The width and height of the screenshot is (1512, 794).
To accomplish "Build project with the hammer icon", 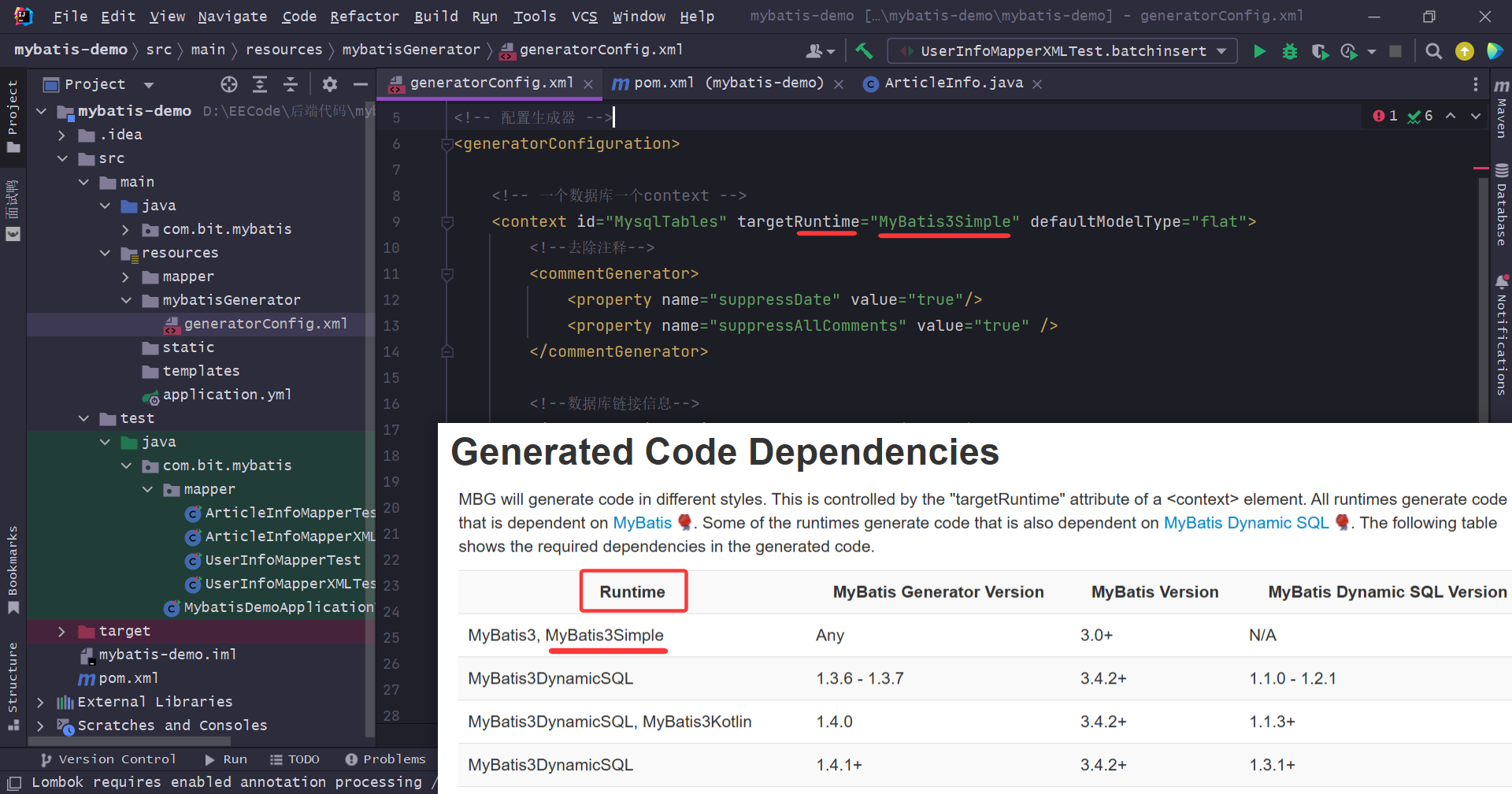I will coord(864,51).
